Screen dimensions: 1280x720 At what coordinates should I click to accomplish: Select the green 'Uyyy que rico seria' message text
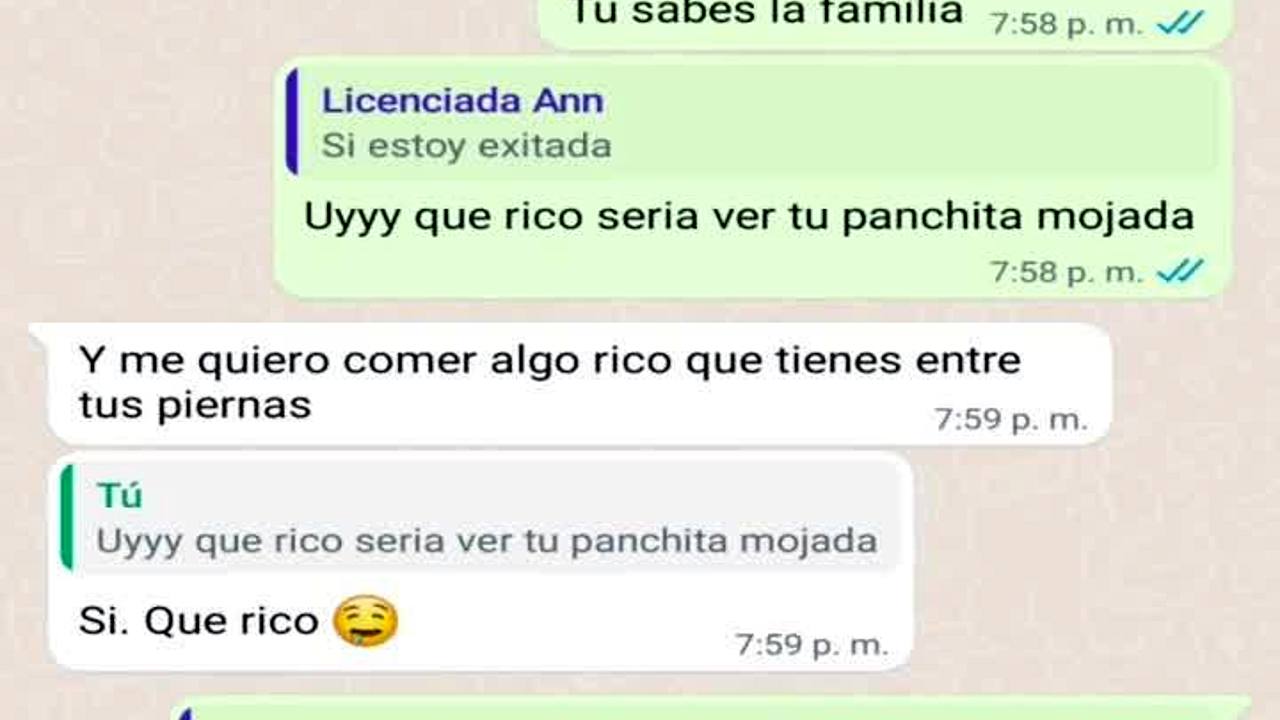click(x=749, y=217)
